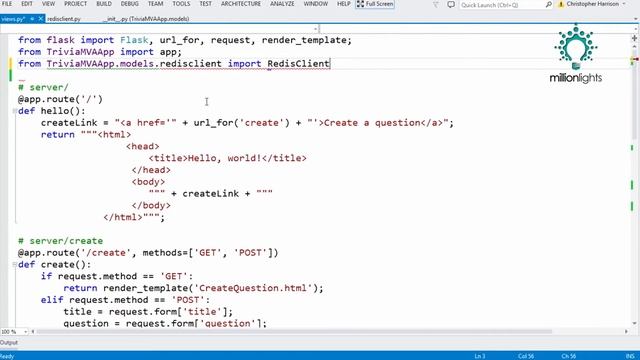Click the Quick Launch magnifier icon
Viewport: 640px width, 360px height.
[x=549, y=4]
